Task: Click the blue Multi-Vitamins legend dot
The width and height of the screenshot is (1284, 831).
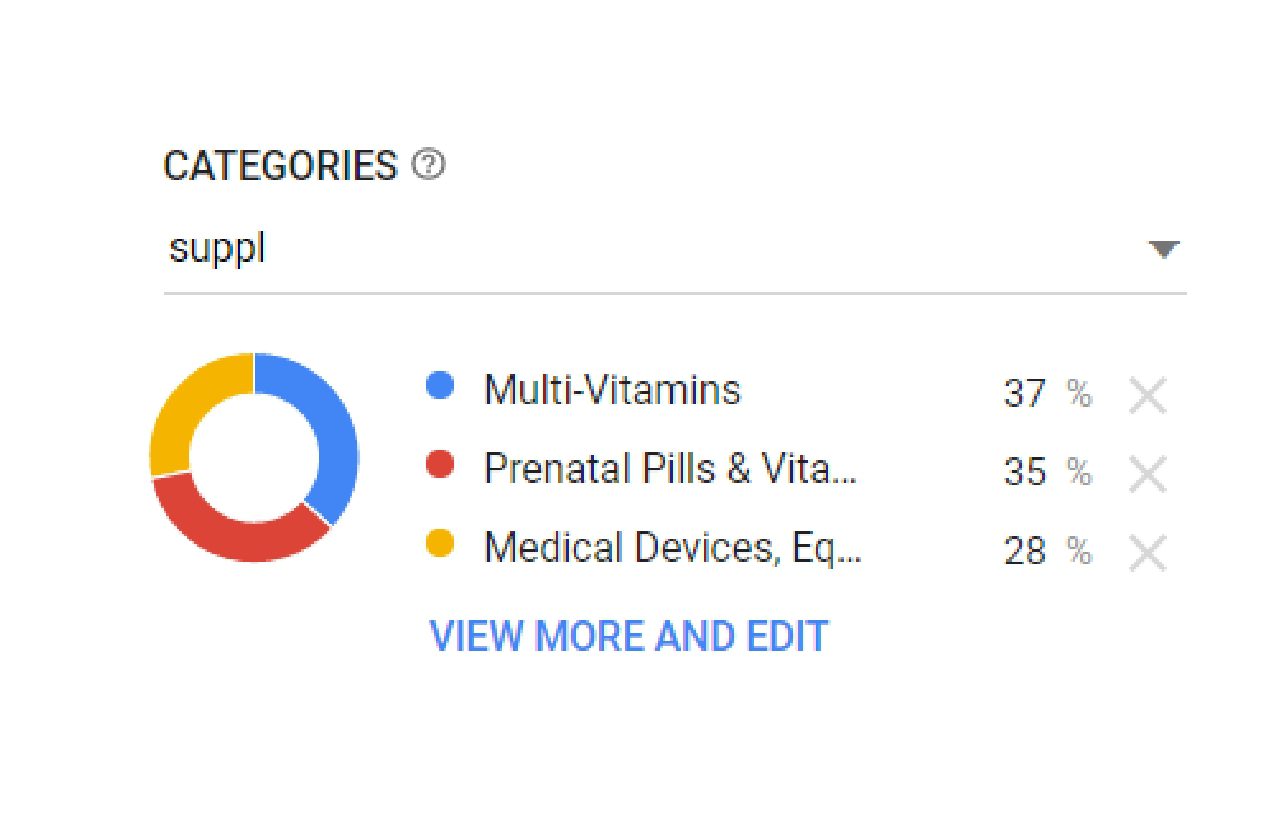Action: (440, 386)
